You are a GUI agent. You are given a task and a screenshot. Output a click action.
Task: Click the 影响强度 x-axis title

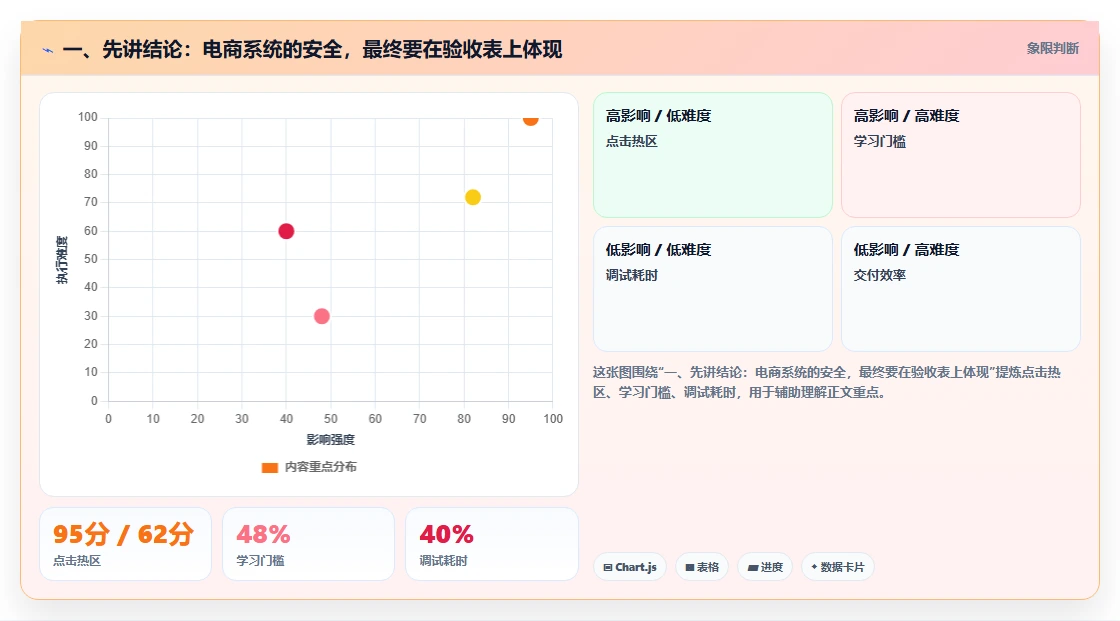tap(331, 439)
